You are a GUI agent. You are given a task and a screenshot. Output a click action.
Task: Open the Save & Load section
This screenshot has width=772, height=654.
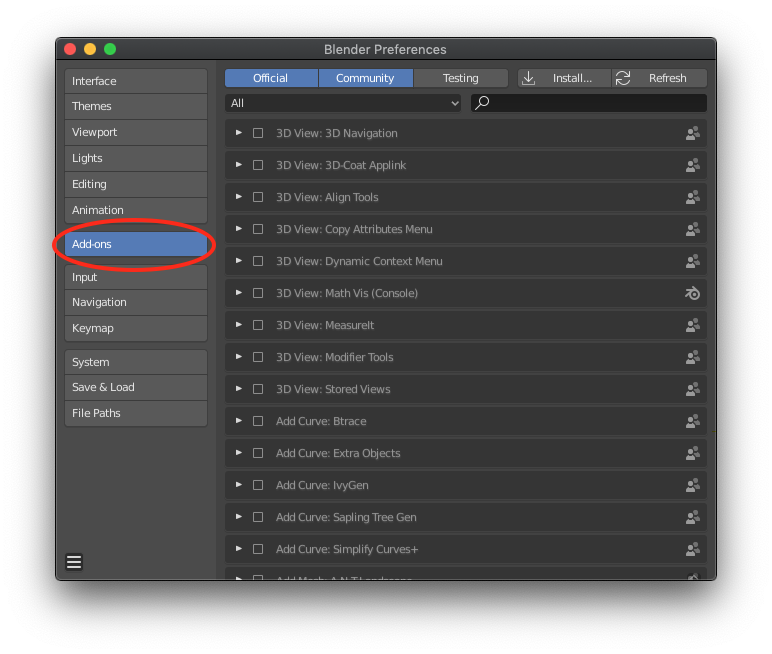click(x=136, y=388)
